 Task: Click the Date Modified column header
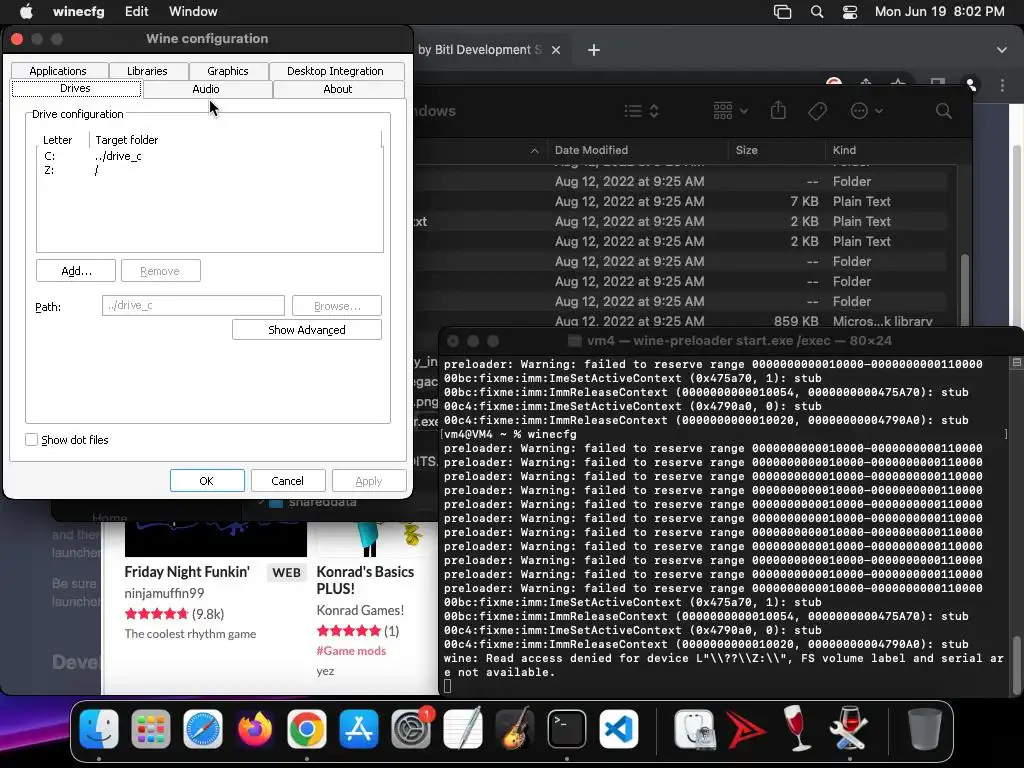coord(592,150)
